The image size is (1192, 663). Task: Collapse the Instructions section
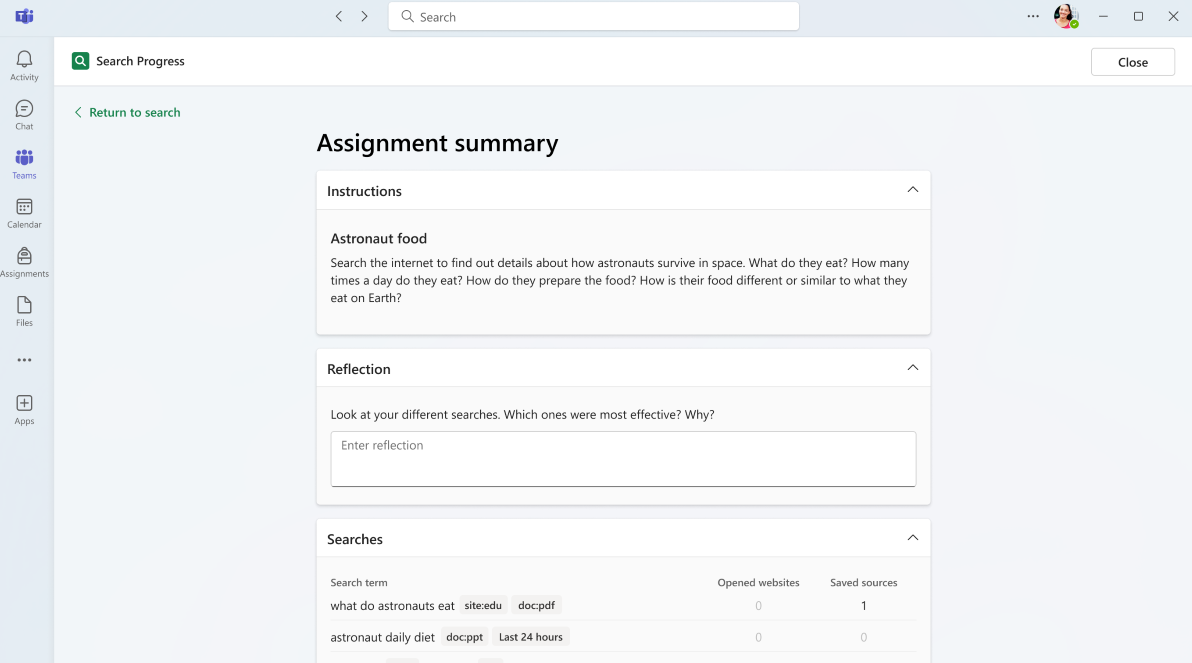click(912, 189)
